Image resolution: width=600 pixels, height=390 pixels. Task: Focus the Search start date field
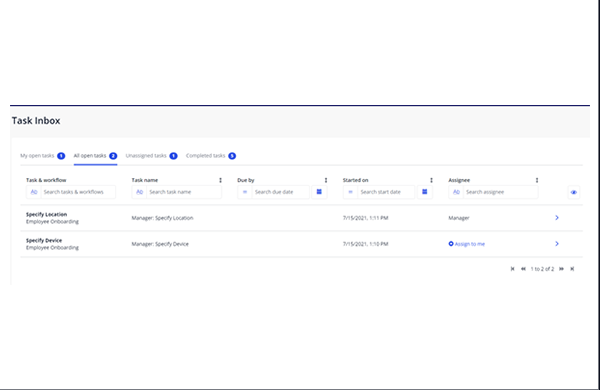tap(386, 192)
